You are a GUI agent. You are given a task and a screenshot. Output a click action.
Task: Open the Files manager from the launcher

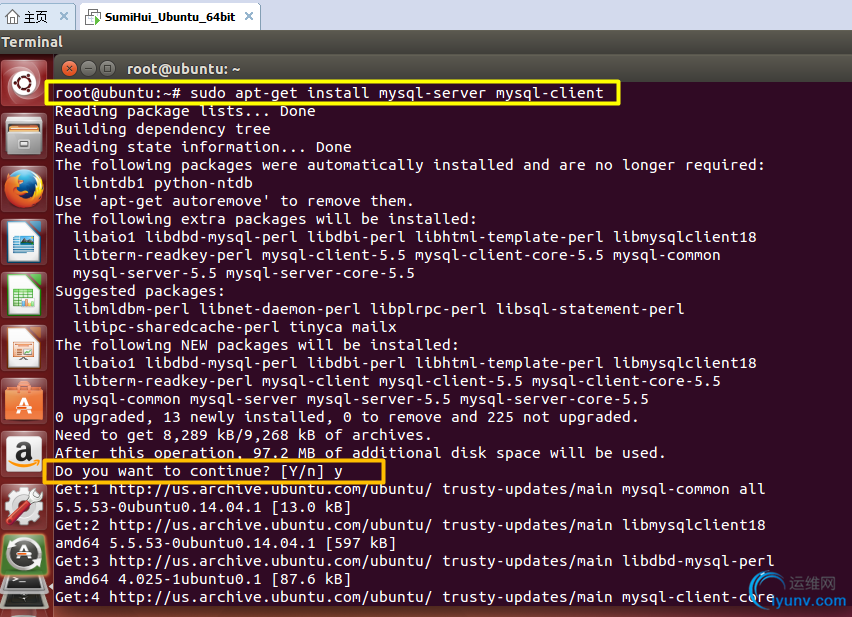point(24,136)
